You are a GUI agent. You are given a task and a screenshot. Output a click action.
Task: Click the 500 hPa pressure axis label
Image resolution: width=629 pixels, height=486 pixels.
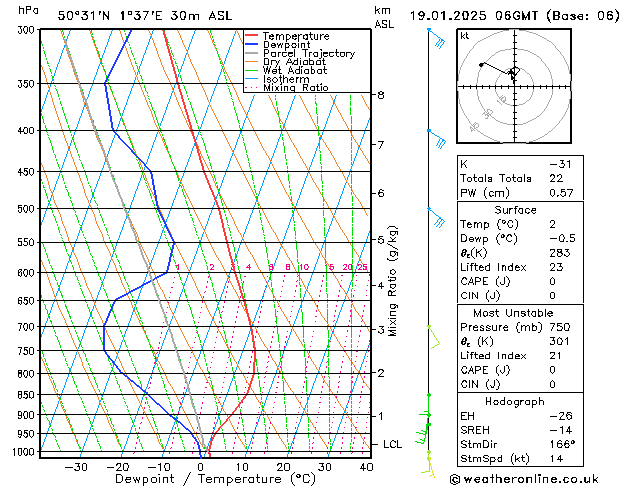(x=27, y=209)
